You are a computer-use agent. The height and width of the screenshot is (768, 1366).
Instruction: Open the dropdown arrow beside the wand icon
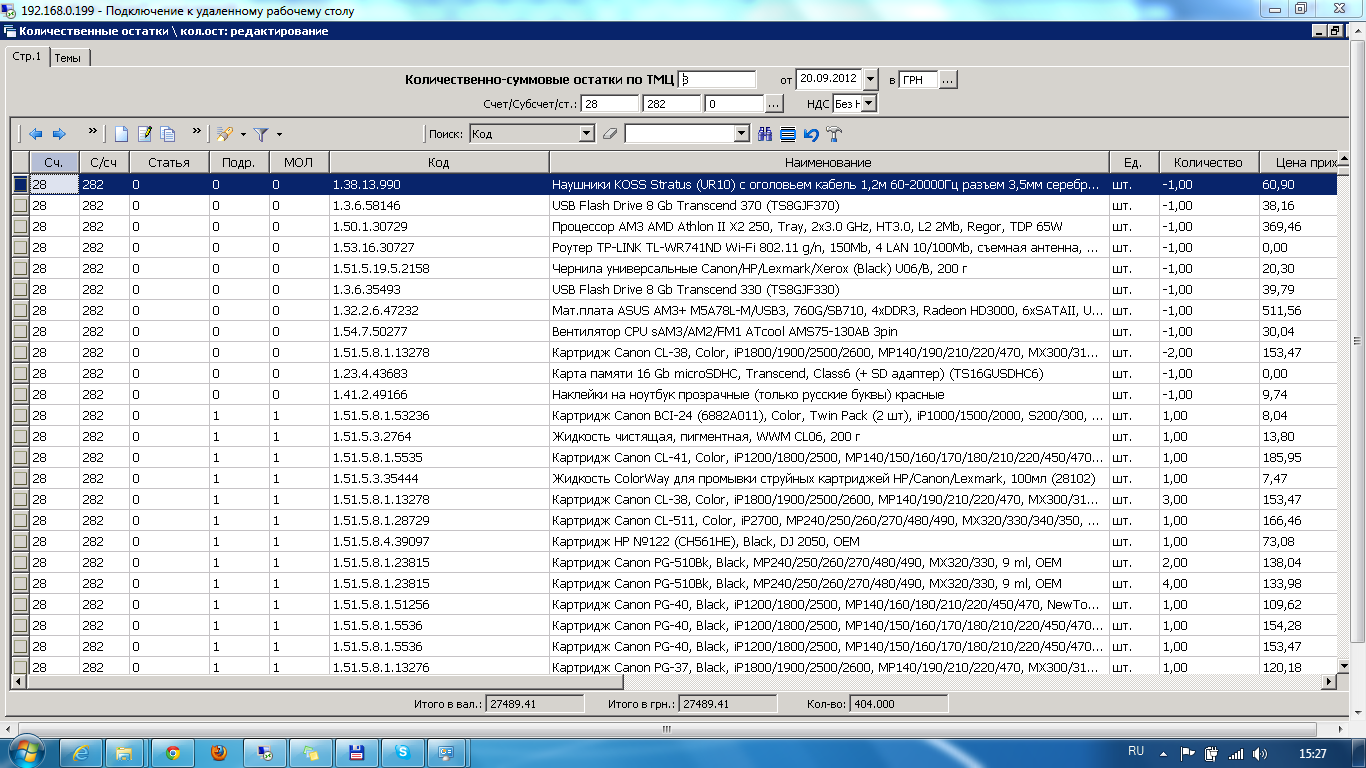point(243,134)
